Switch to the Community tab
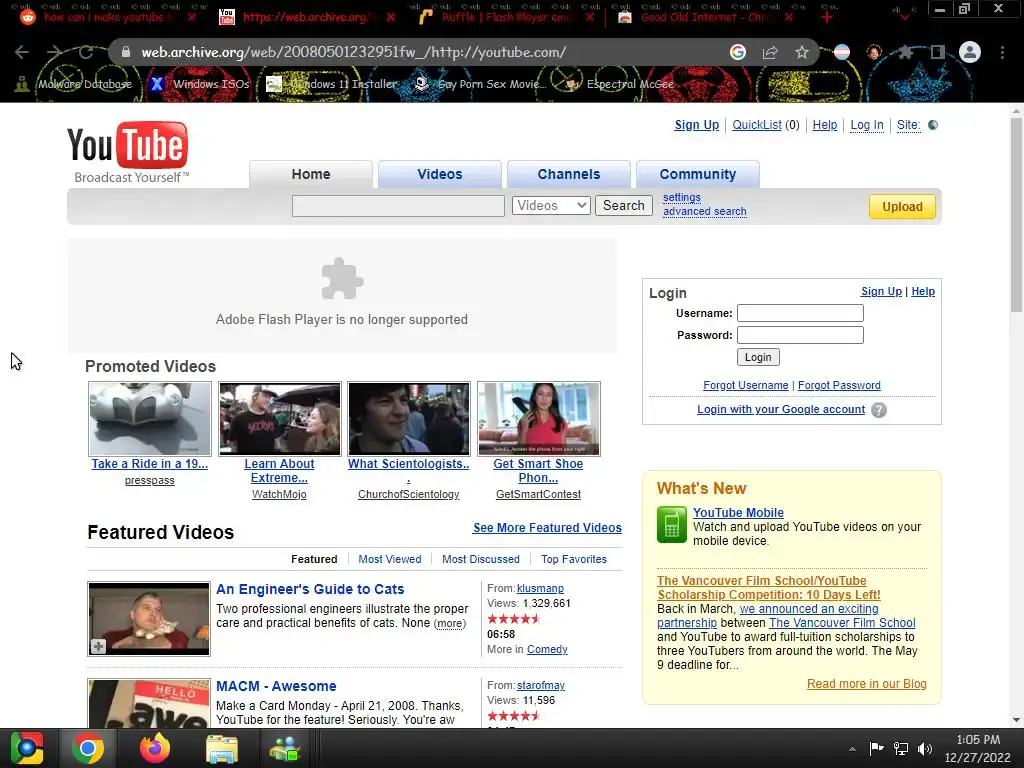 (697, 174)
